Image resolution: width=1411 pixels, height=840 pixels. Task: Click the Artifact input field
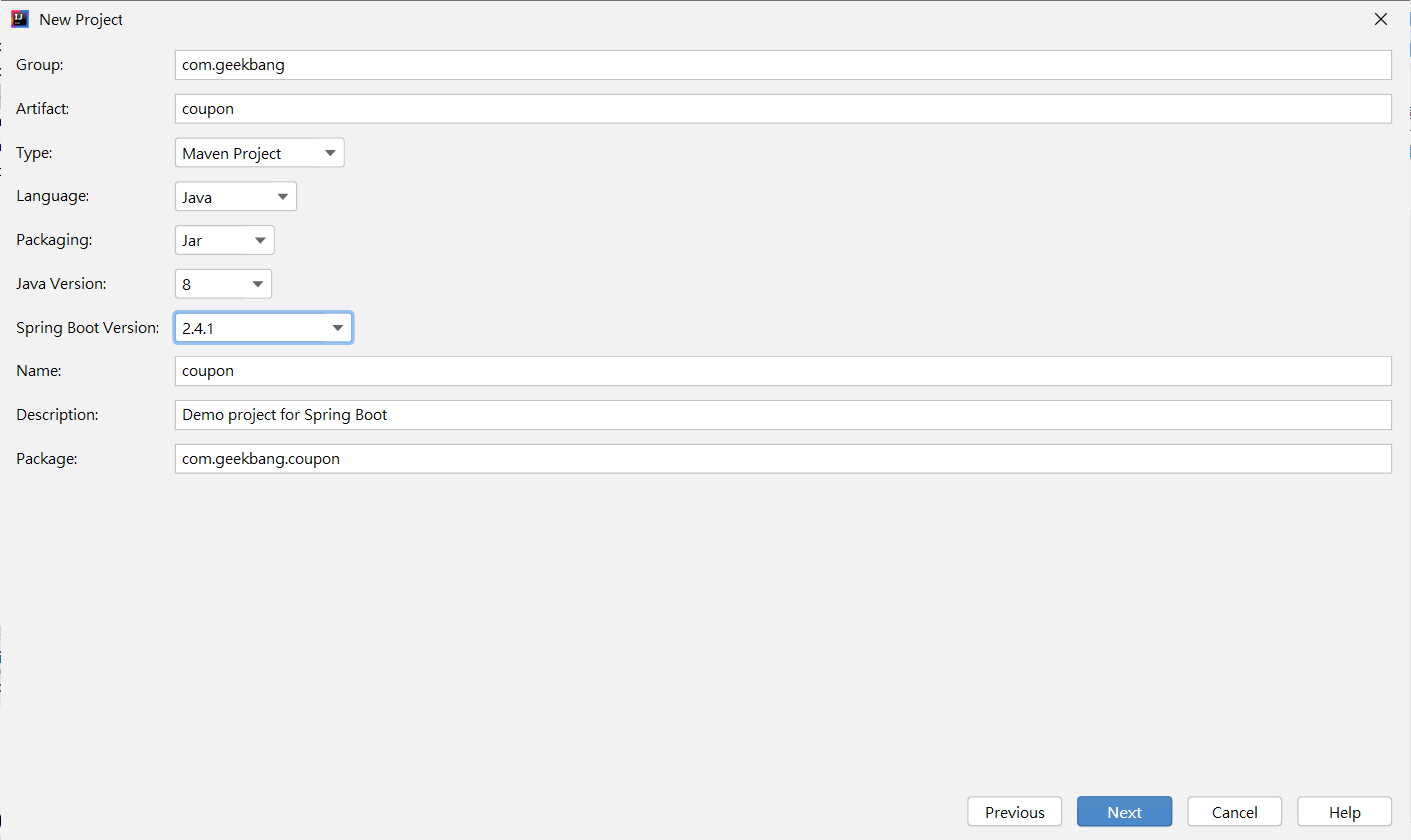[783, 108]
